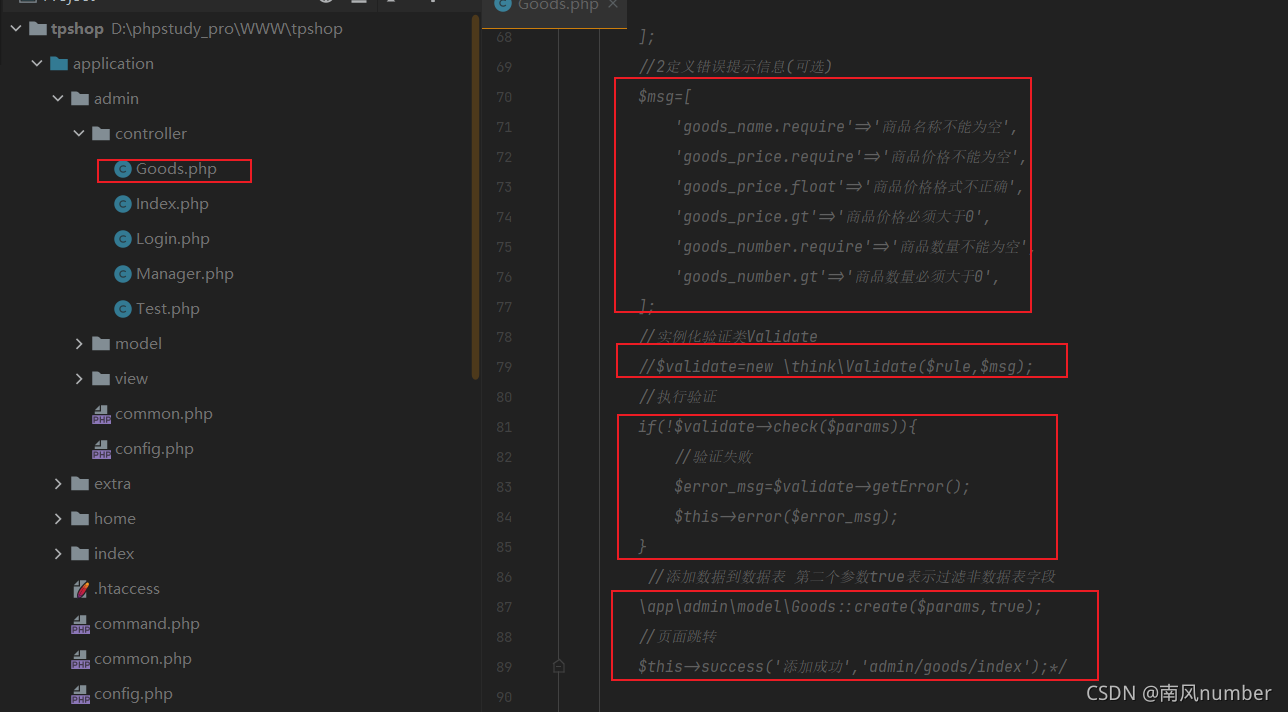
Task: Open Test.php in the project tree
Action: pyautogui.click(x=168, y=309)
